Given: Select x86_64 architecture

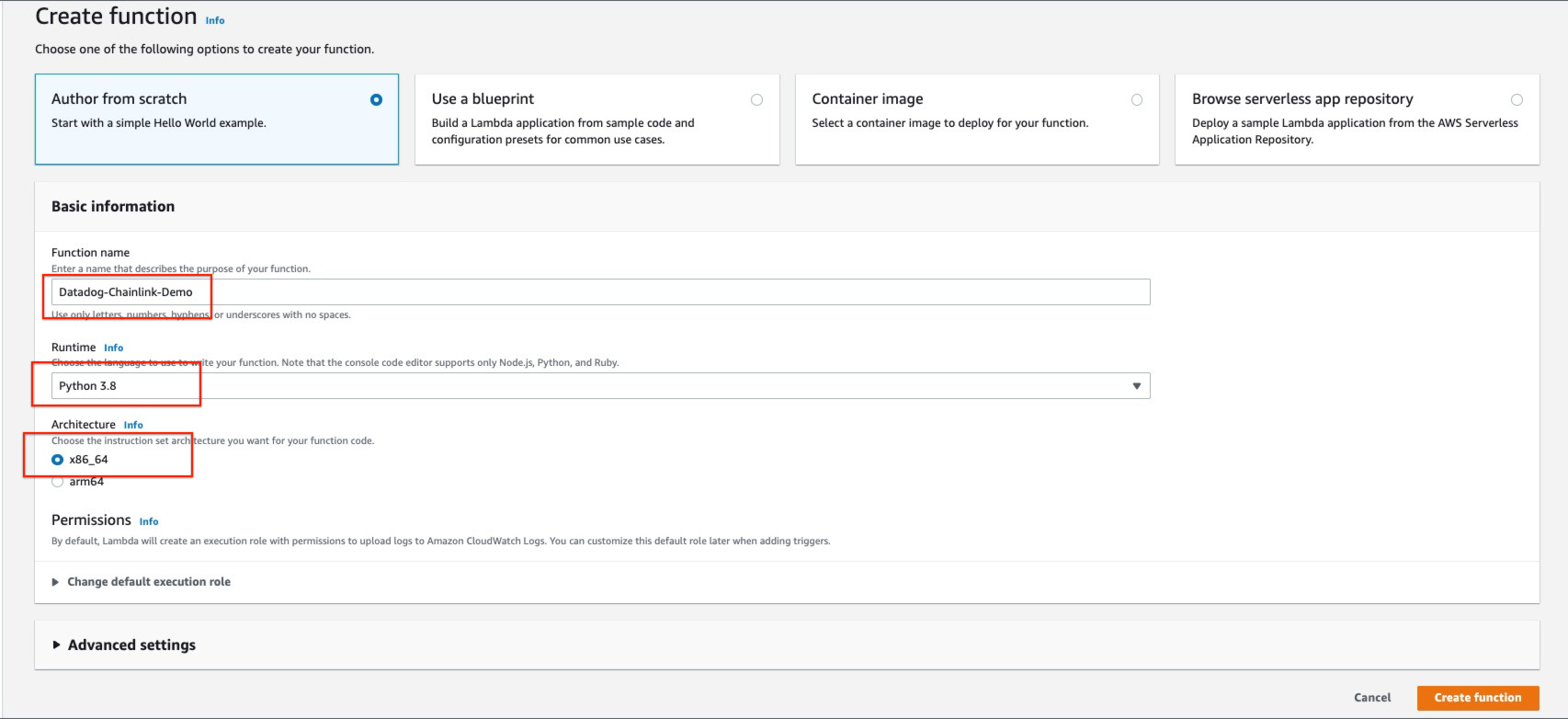Looking at the screenshot, I should pos(58,460).
